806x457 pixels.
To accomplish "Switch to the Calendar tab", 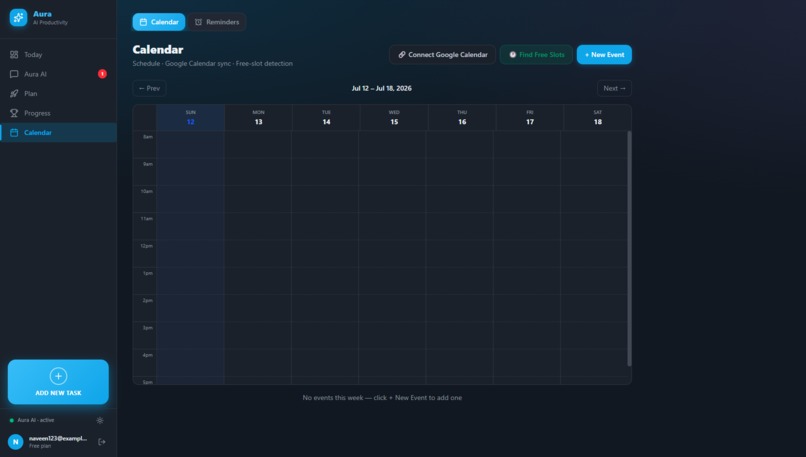I will pos(159,22).
